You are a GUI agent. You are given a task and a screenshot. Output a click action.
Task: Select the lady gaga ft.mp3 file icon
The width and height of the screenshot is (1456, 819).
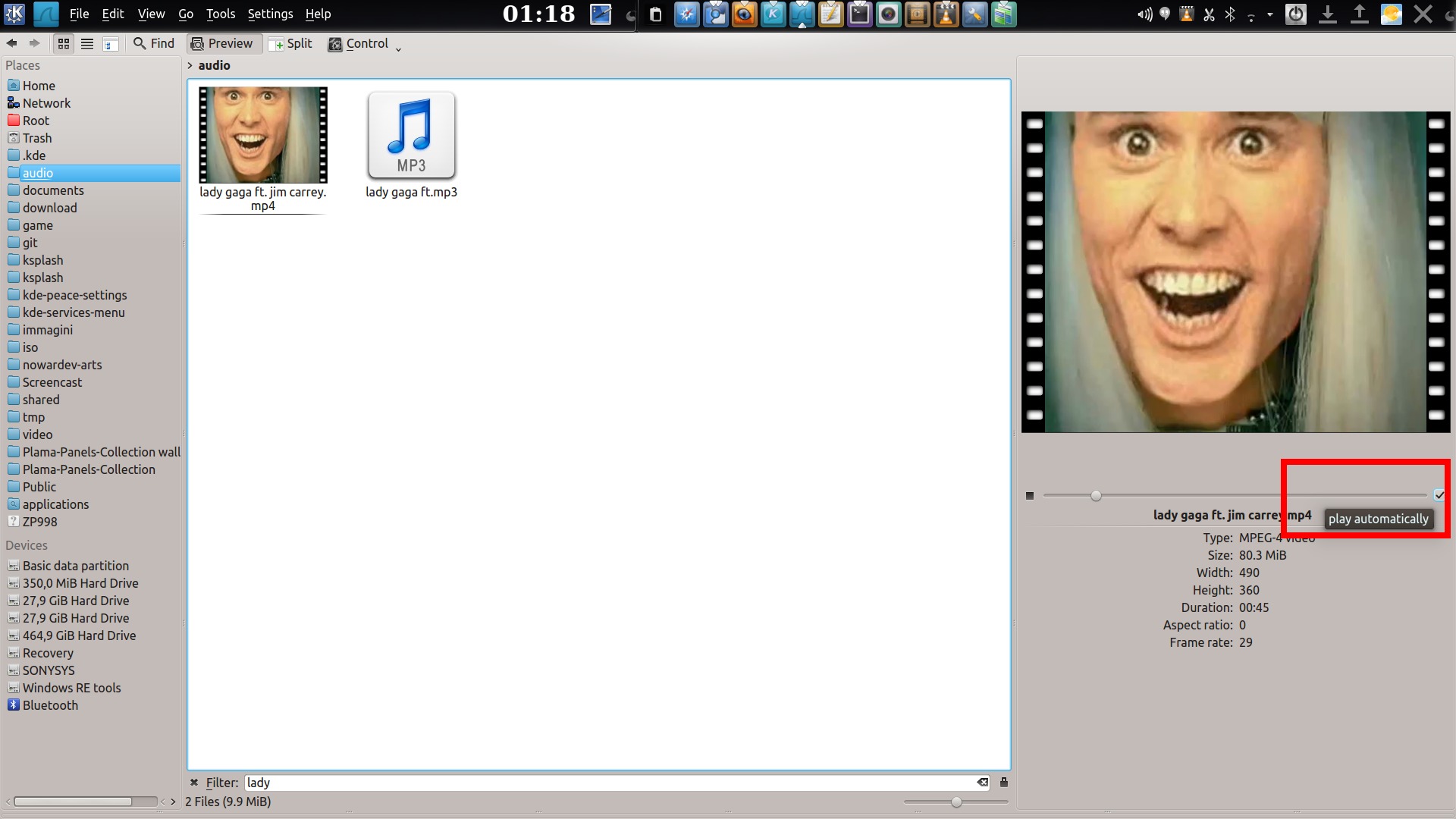tap(411, 135)
